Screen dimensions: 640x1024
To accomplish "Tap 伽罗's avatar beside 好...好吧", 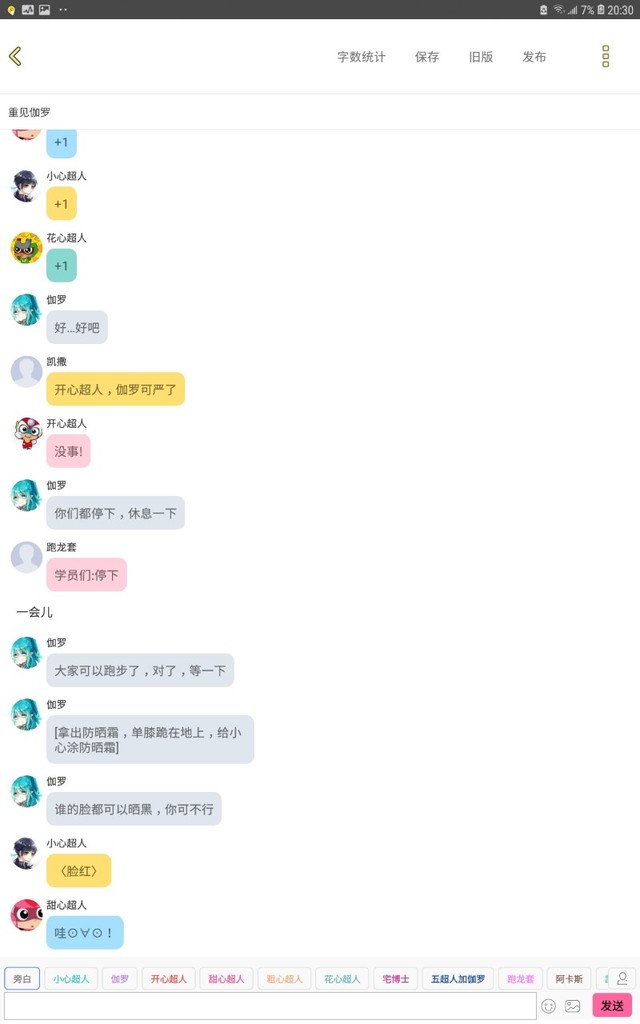I will (x=26, y=310).
